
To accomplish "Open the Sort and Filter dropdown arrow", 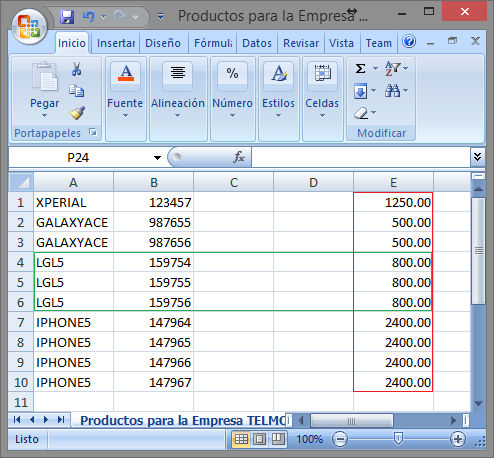I will 406,69.
